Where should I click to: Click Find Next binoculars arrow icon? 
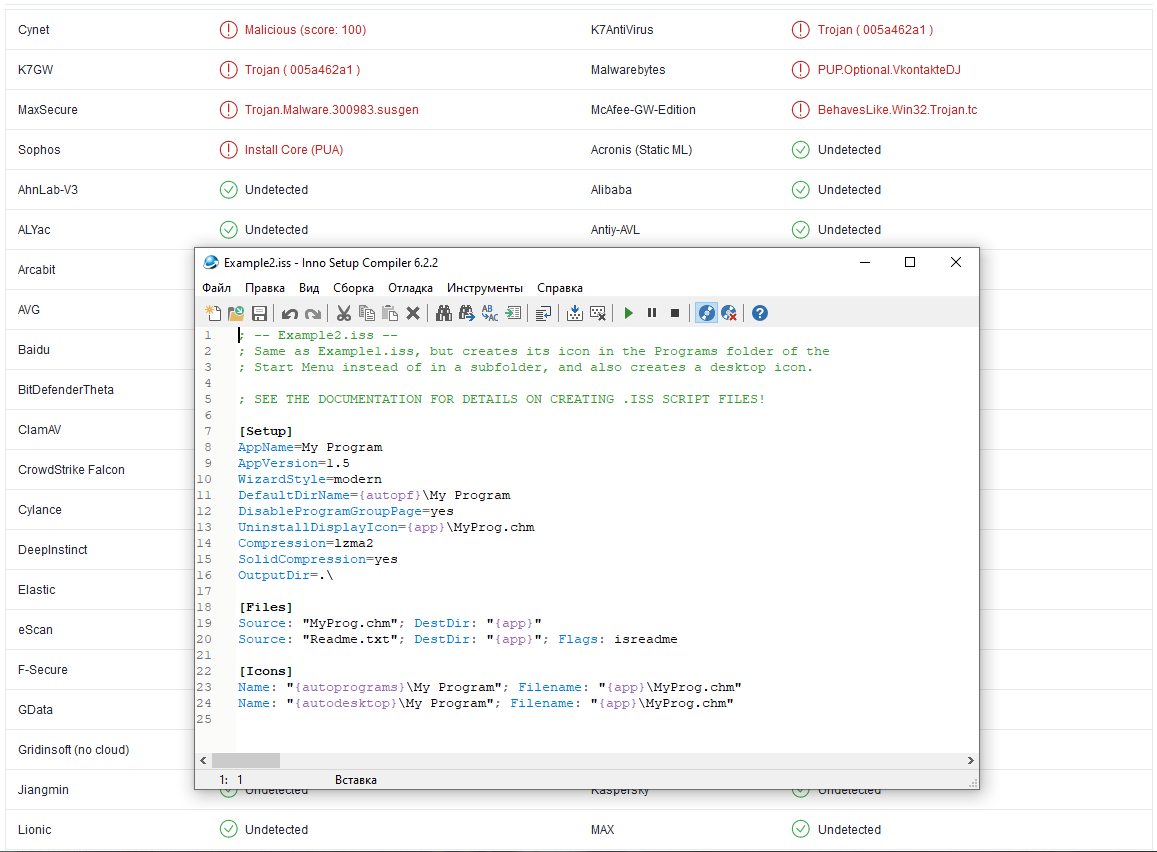click(x=466, y=314)
